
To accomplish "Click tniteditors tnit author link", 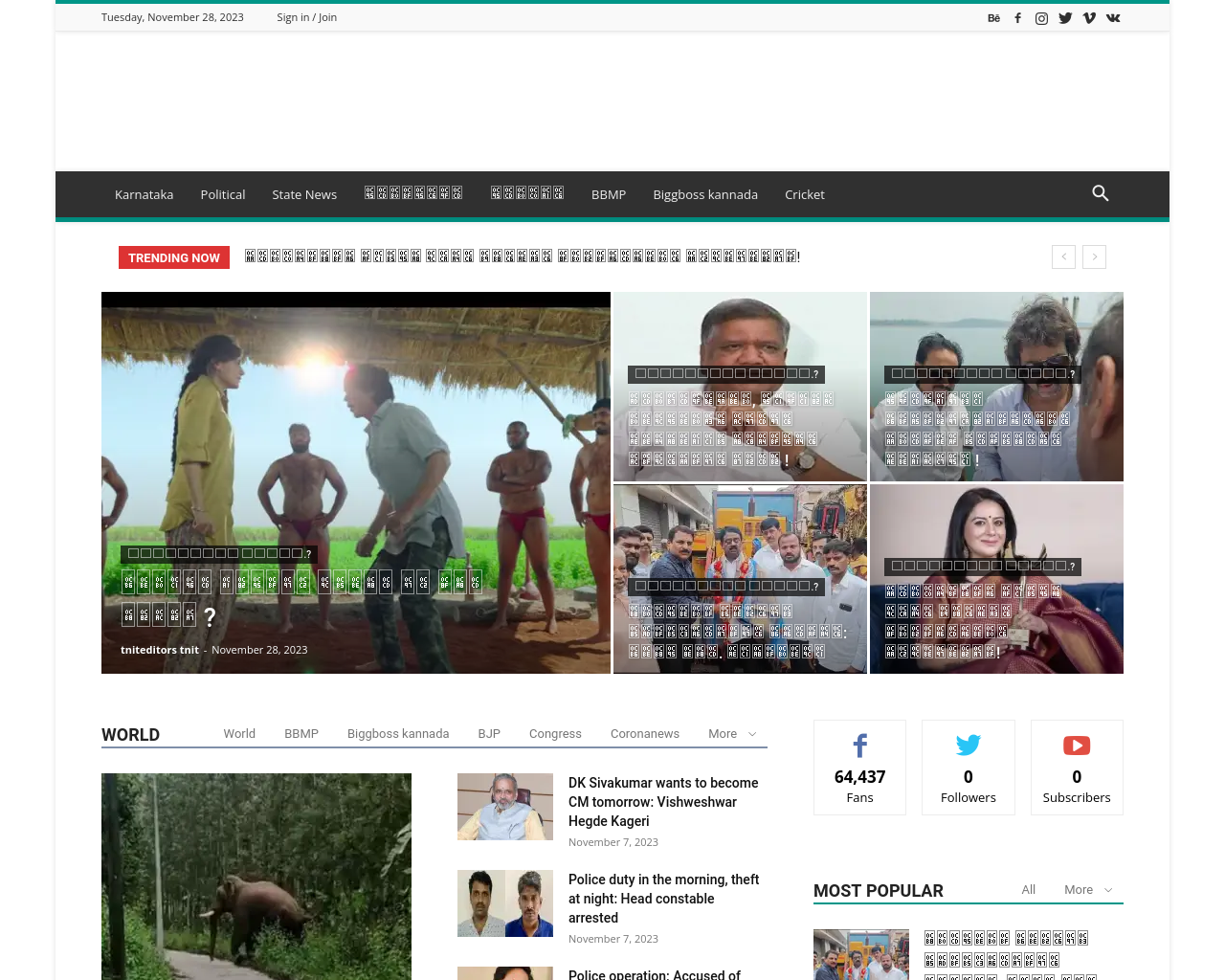I will click(x=160, y=650).
